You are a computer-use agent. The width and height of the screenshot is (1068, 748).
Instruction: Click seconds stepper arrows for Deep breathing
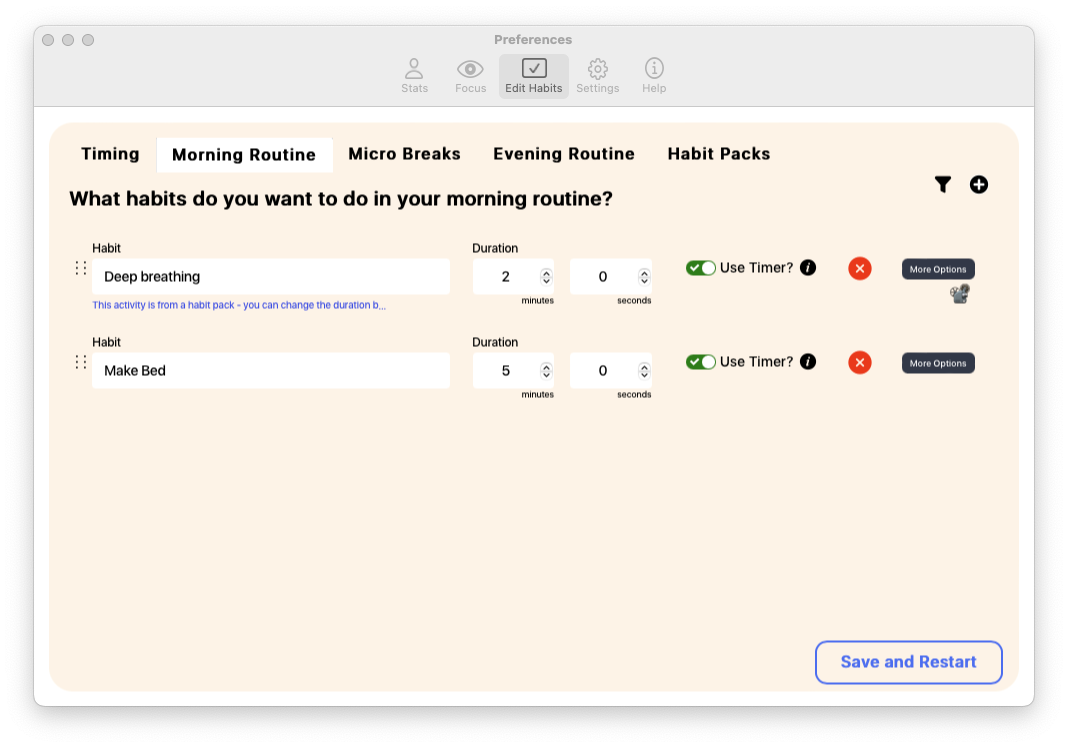coord(644,277)
